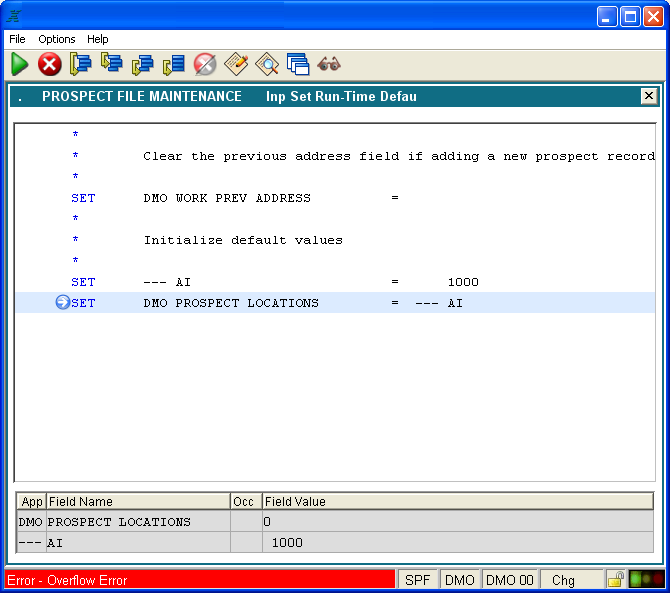This screenshot has width=670, height=593.
Task: Click the fourth step-return toolbar icon
Action: 173,64
